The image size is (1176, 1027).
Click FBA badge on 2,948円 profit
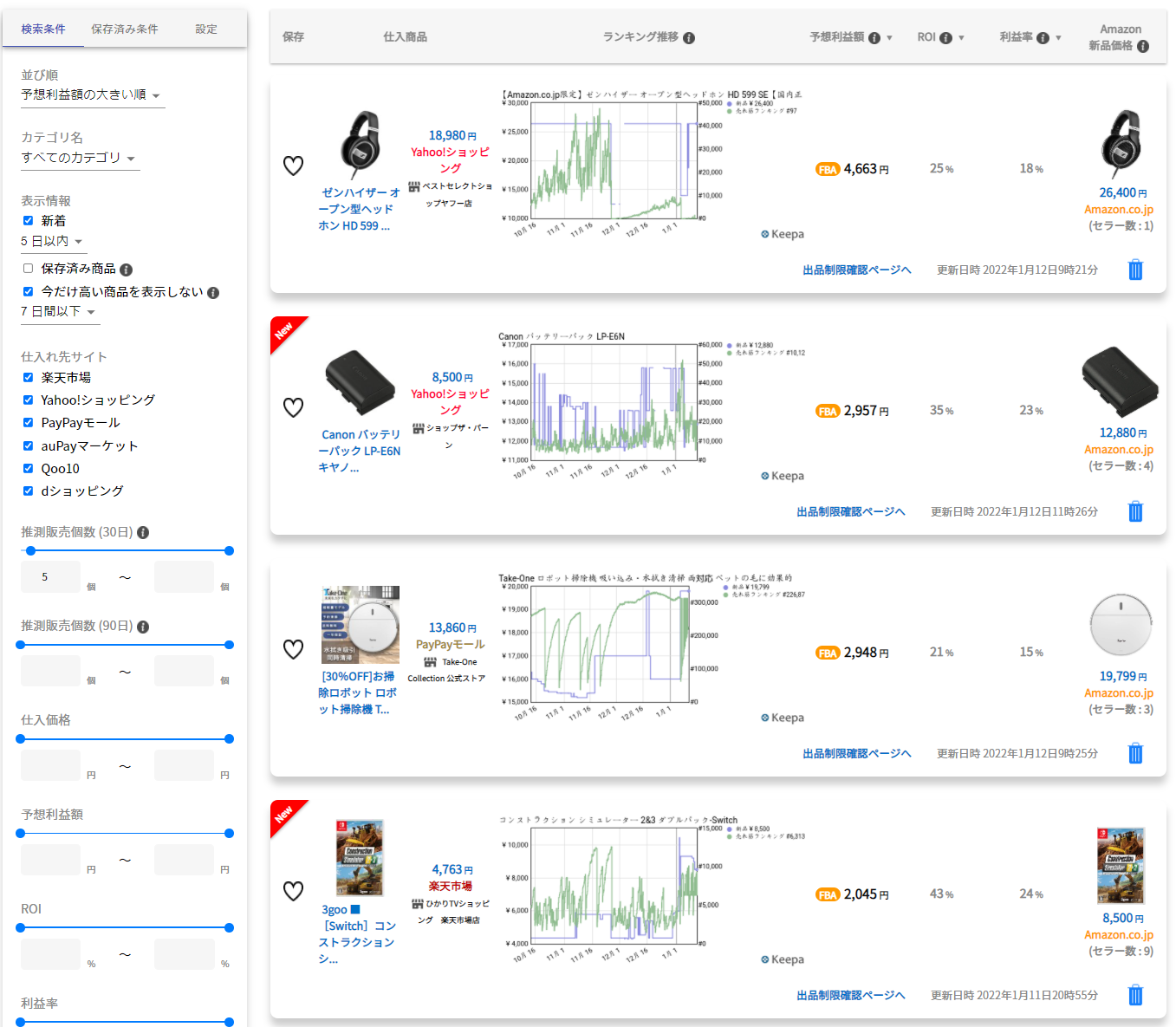(828, 653)
